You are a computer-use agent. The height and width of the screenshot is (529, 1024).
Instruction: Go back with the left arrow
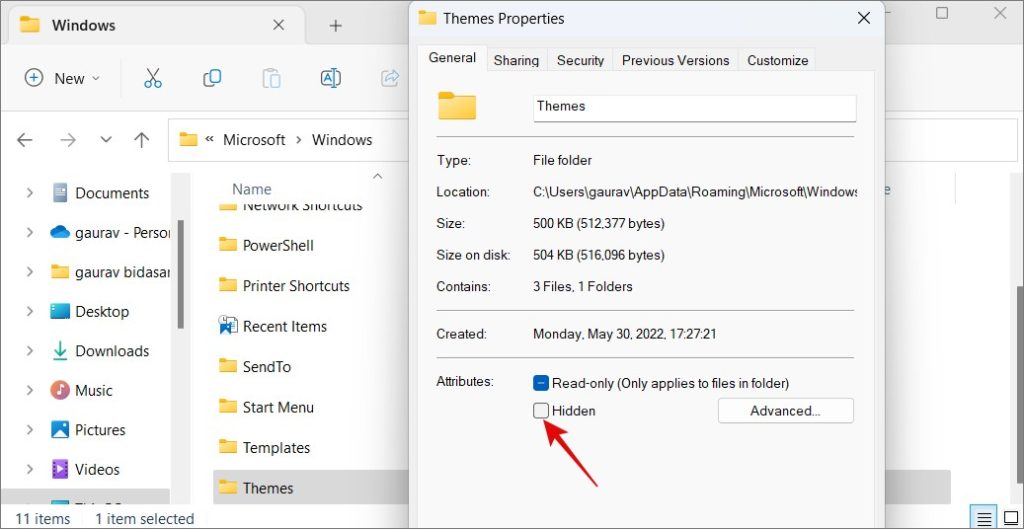pyautogui.click(x=25, y=140)
